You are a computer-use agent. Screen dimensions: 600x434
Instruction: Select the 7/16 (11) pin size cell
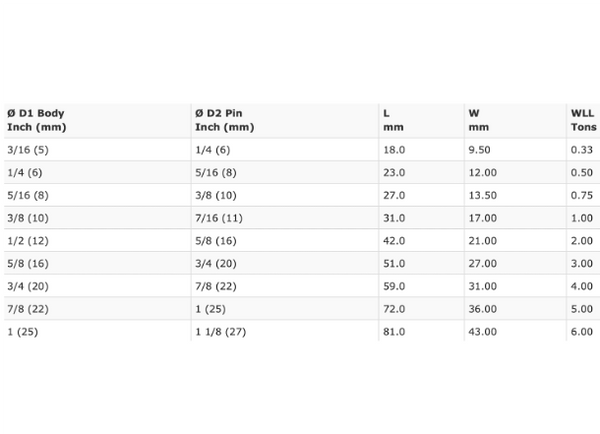tap(219, 218)
